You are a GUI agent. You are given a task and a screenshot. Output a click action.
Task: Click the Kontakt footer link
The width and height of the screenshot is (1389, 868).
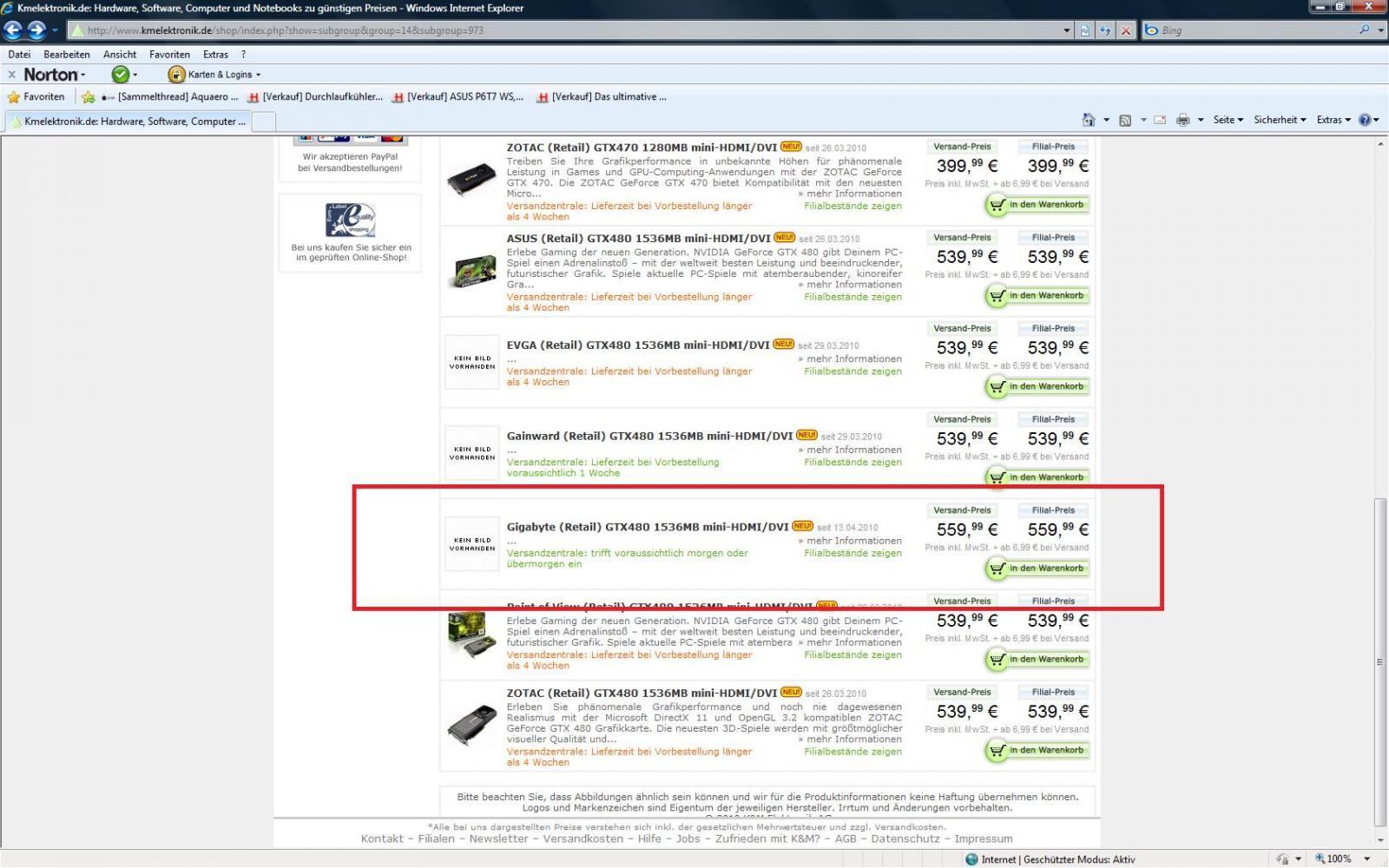click(x=382, y=839)
